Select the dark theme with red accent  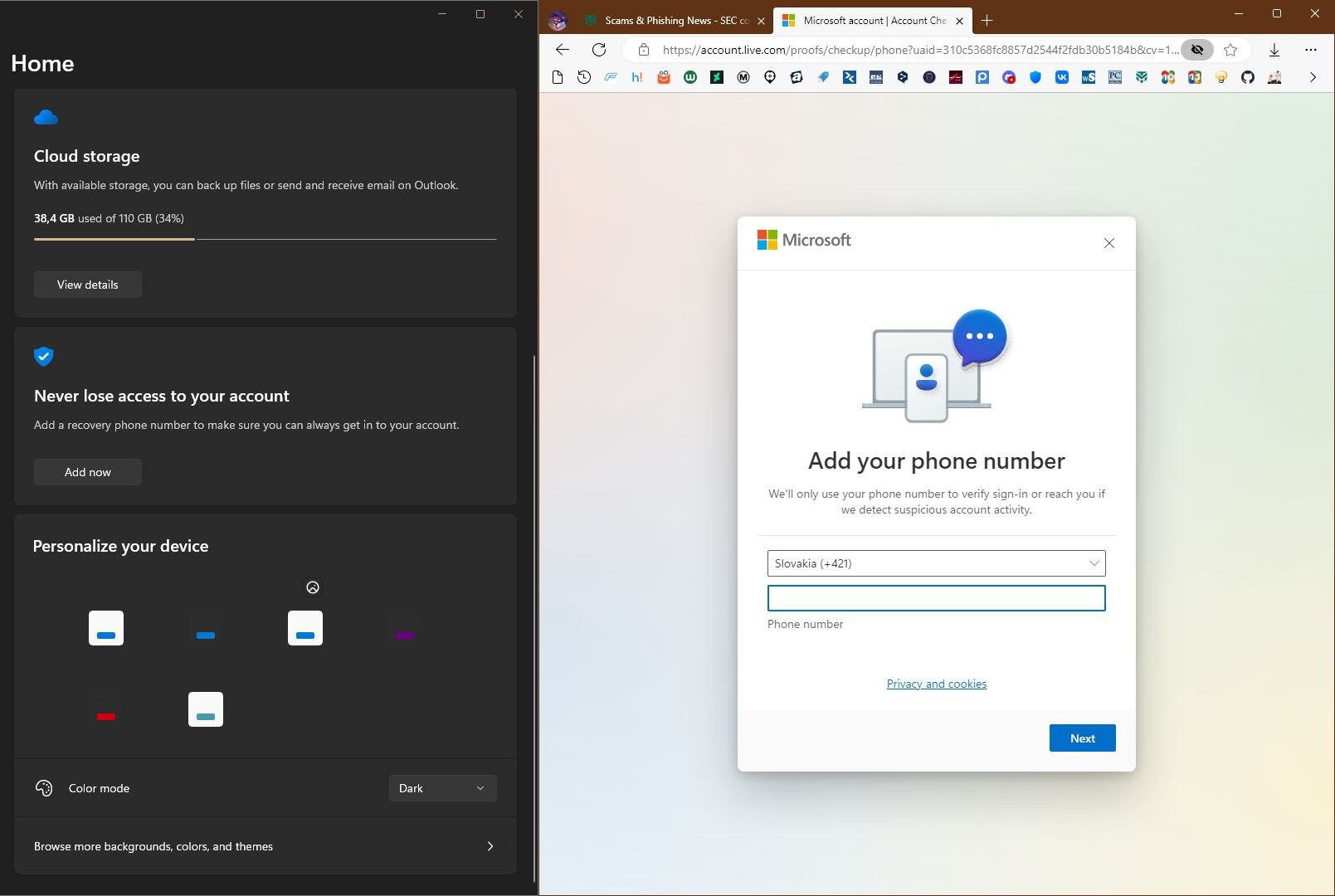106,709
